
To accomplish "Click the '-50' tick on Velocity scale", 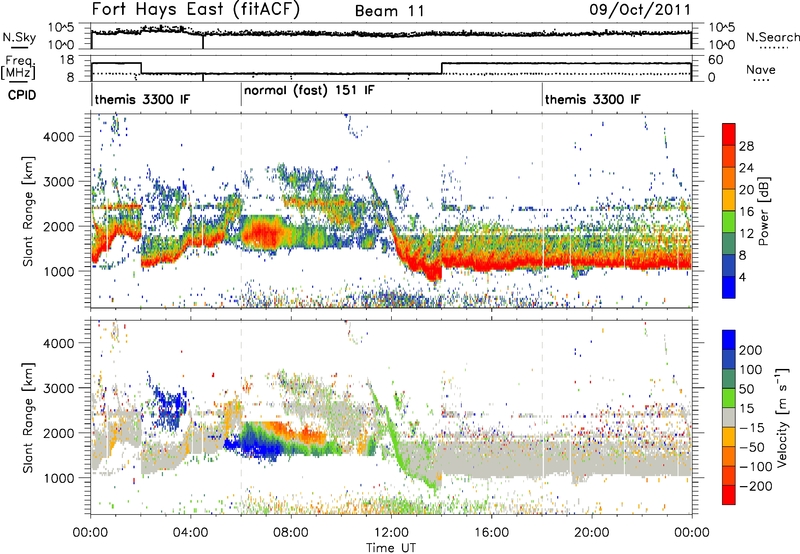I will click(x=752, y=447).
